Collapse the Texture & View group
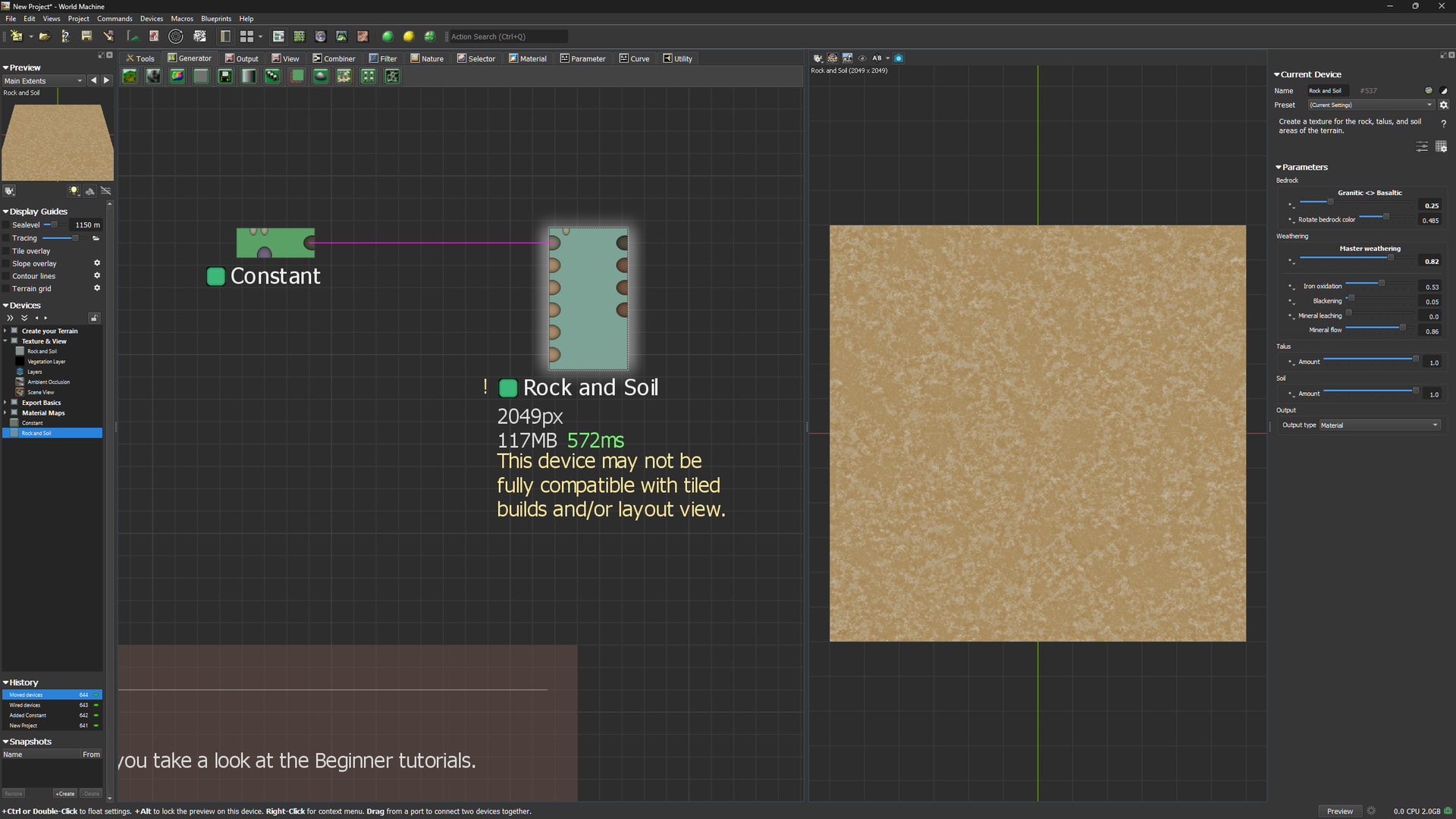Screen dimensions: 1456x819 point(5,341)
